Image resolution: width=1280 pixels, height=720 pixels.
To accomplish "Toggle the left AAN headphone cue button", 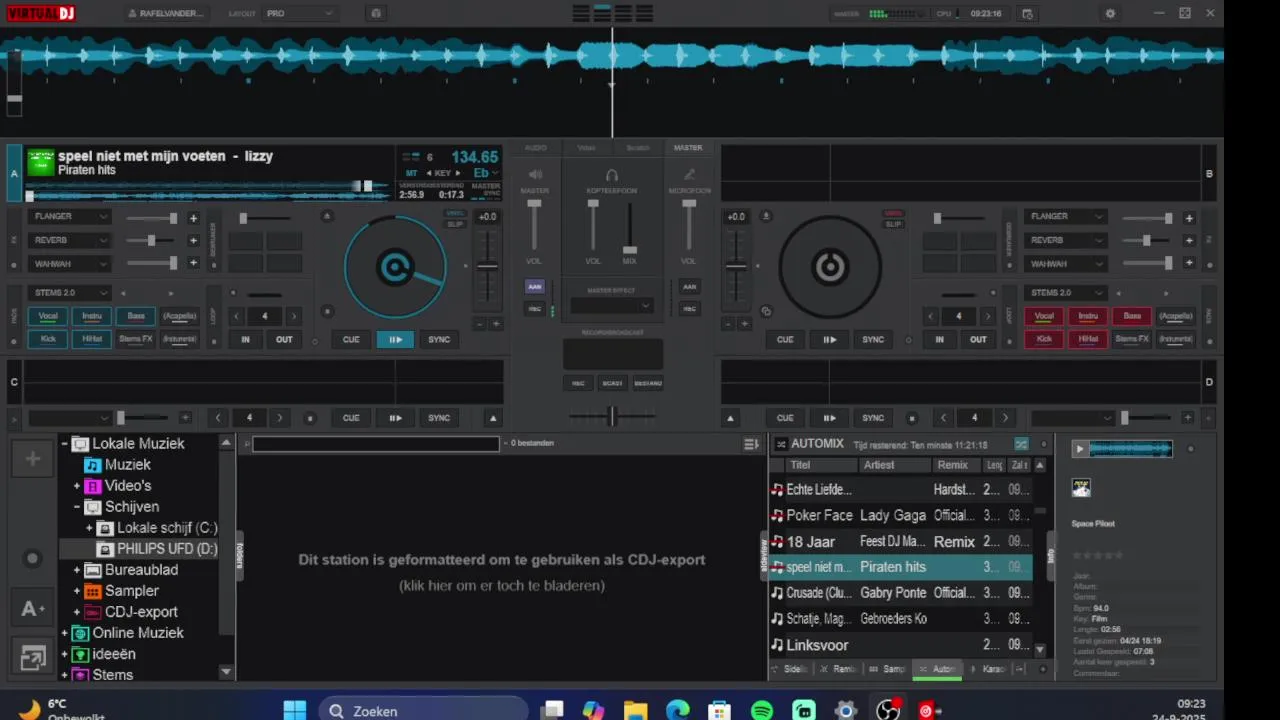I will (535, 287).
